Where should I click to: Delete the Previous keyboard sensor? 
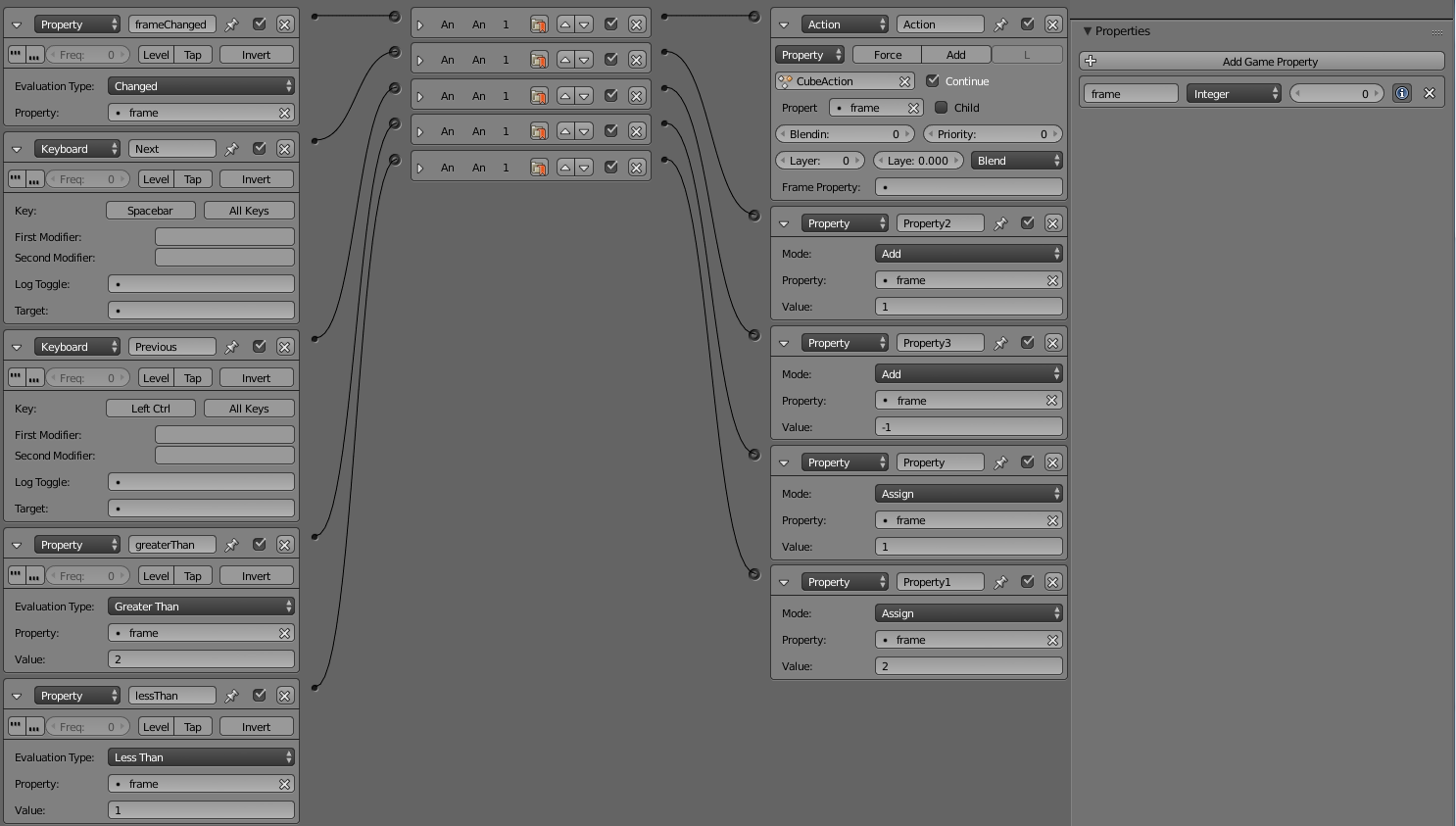click(x=284, y=347)
